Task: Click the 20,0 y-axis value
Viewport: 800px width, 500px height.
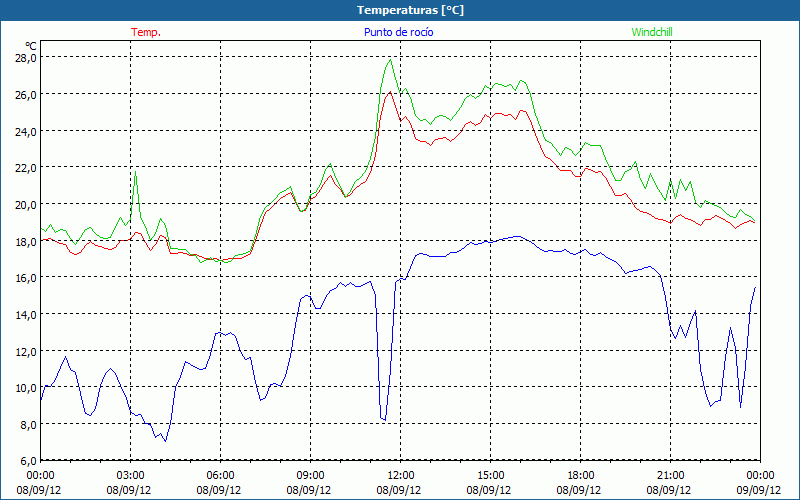Action: pos(26,204)
